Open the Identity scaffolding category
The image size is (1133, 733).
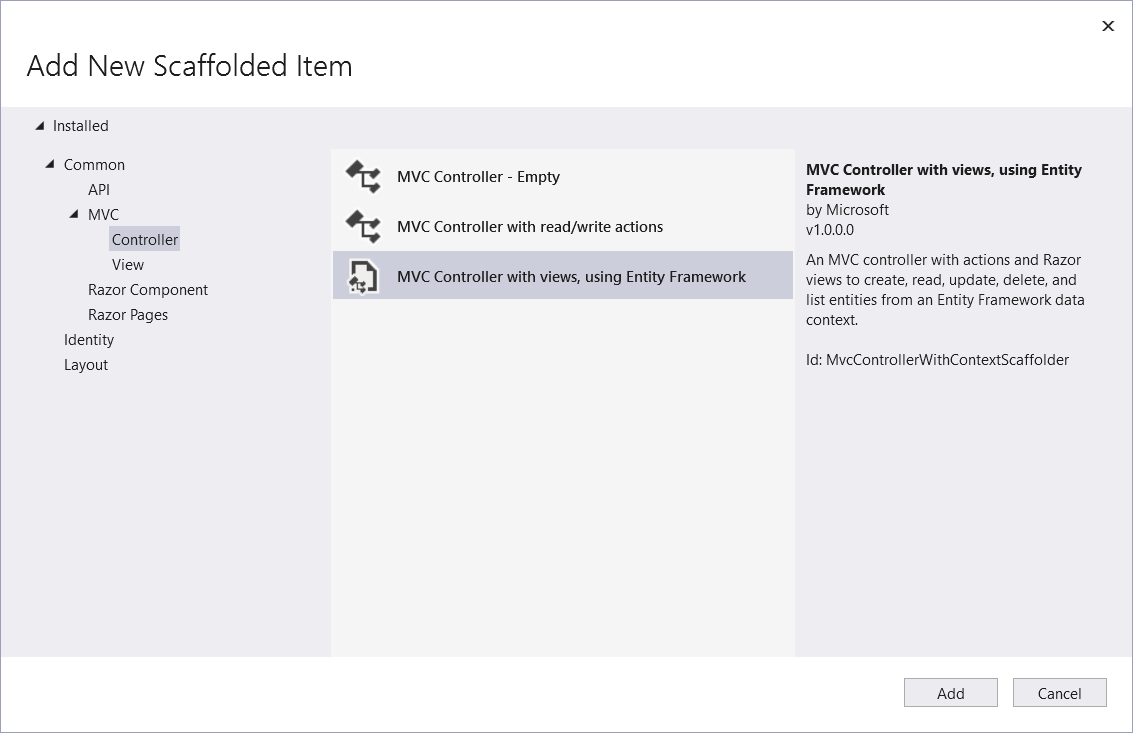88,339
